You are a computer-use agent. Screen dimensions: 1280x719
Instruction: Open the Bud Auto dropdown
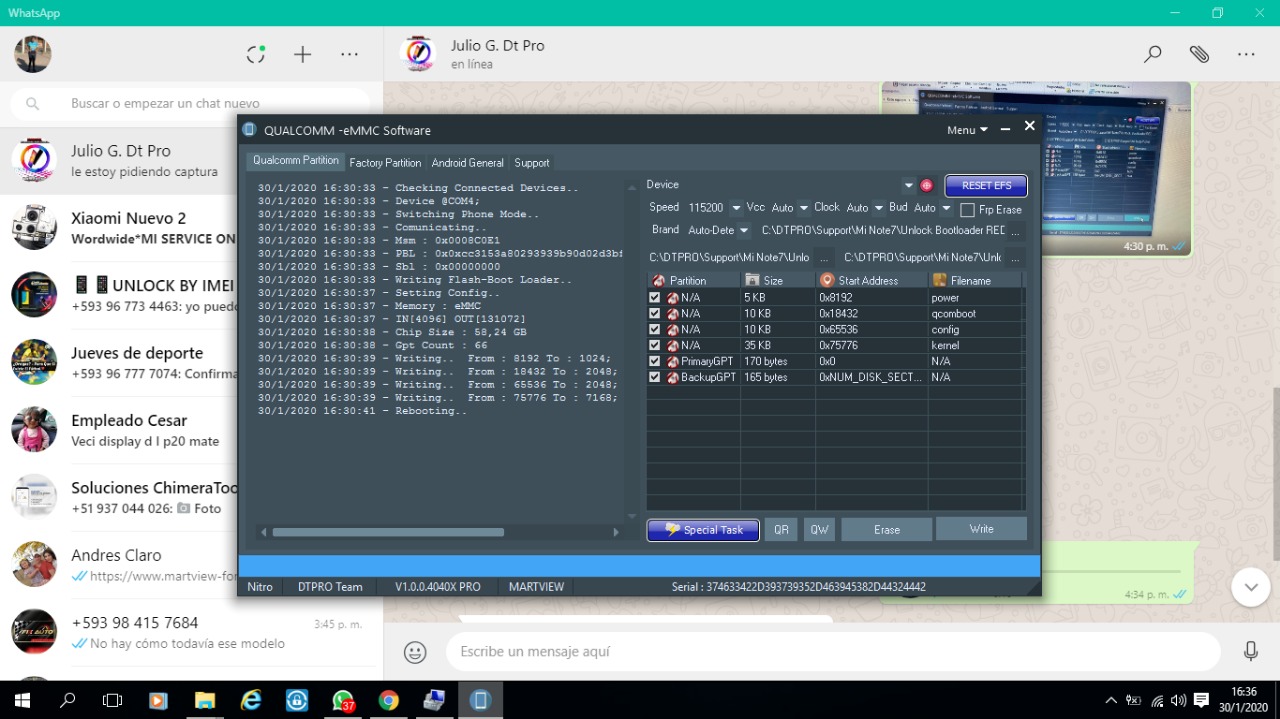click(946, 208)
